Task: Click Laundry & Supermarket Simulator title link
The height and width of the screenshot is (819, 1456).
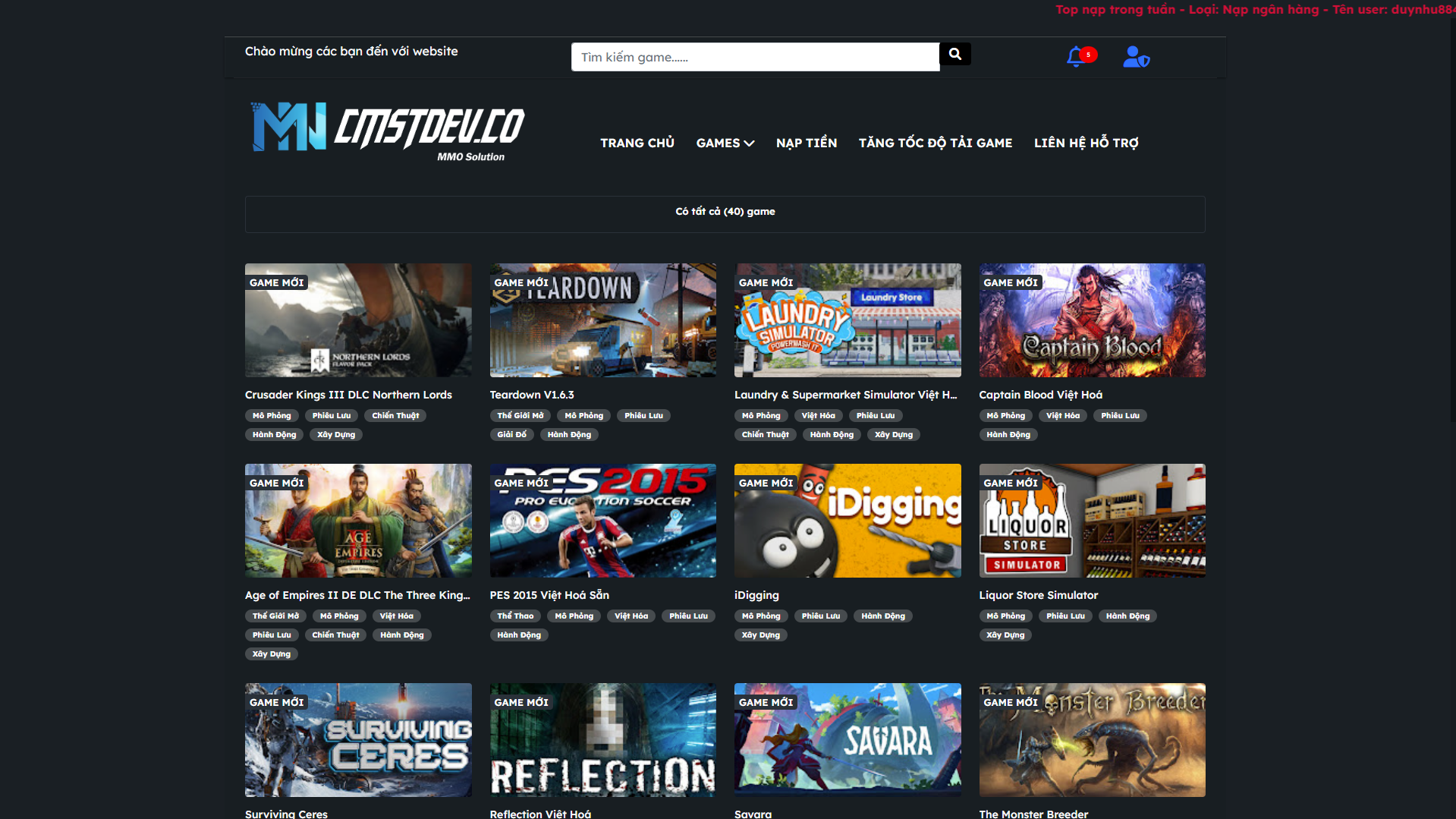Action: click(845, 395)
